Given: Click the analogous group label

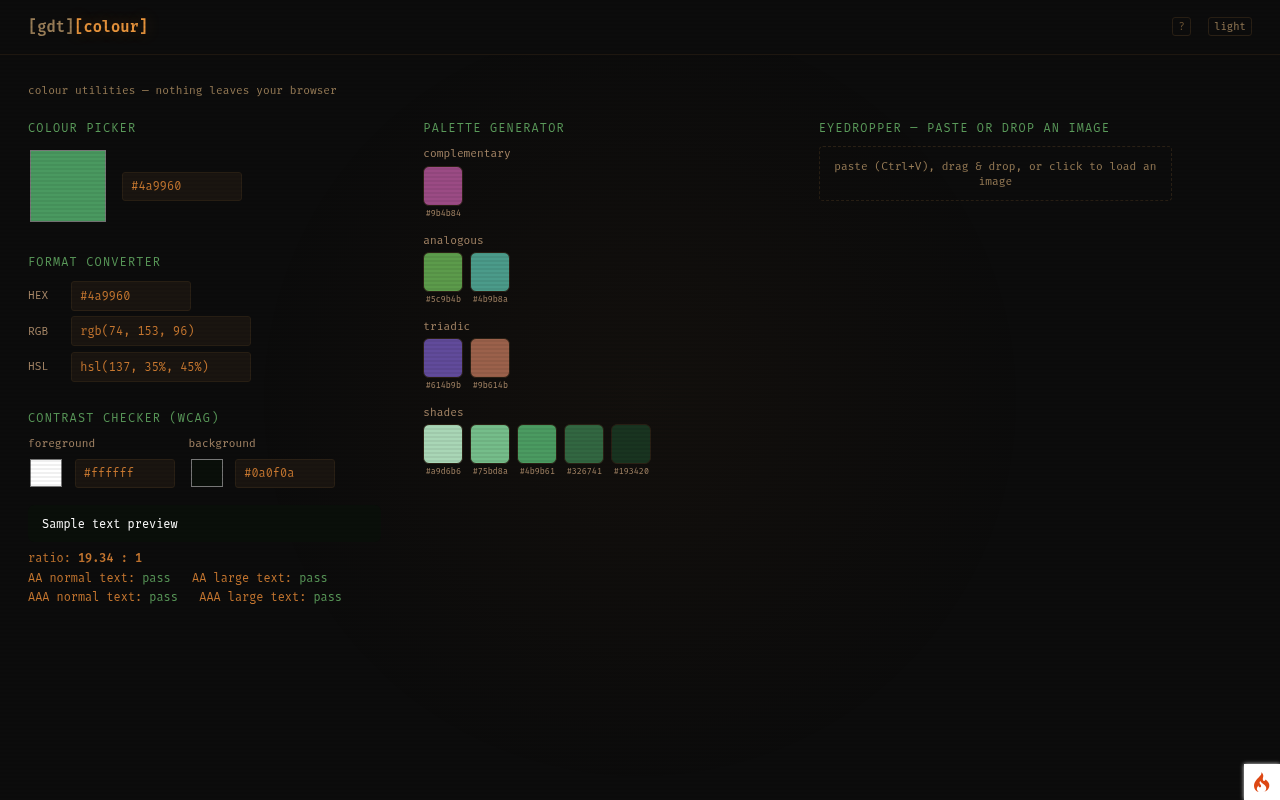Looking at the screenshot, I should point(453,240).
